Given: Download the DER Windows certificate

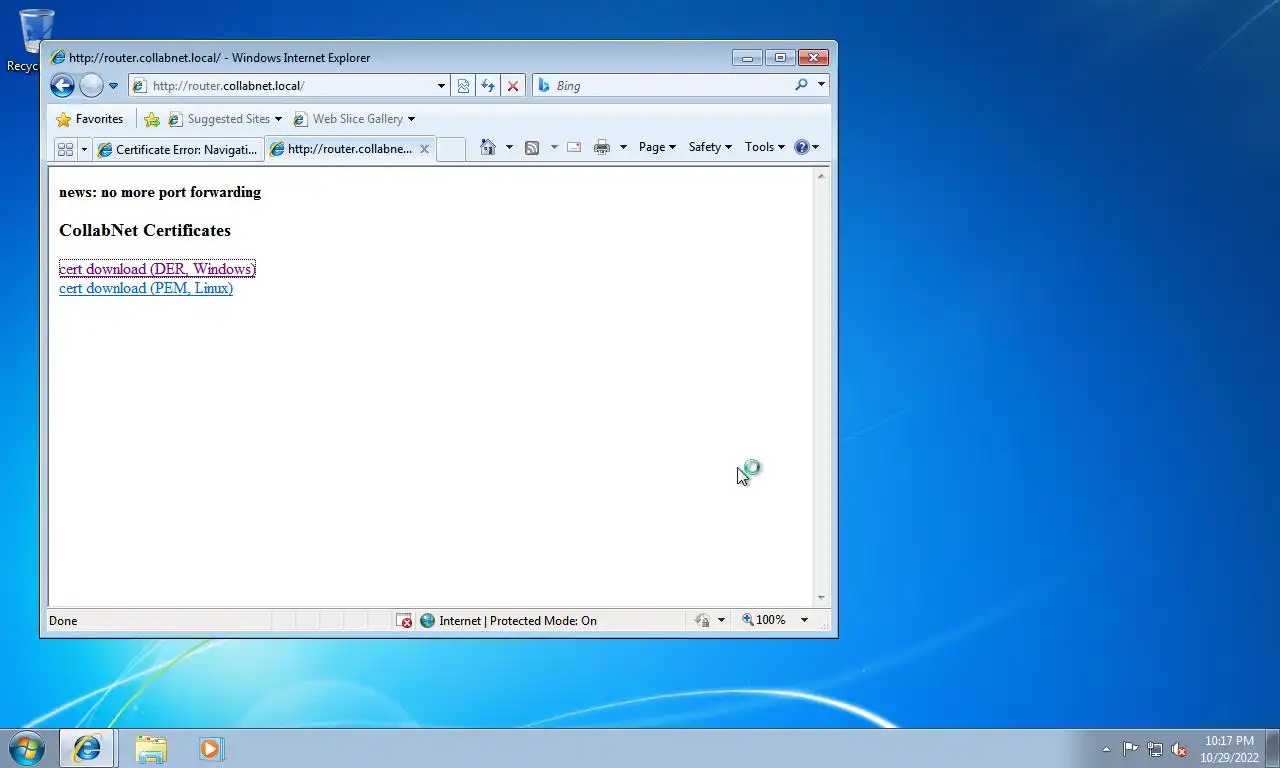Looking at the screenshot, I should point(157,269).
